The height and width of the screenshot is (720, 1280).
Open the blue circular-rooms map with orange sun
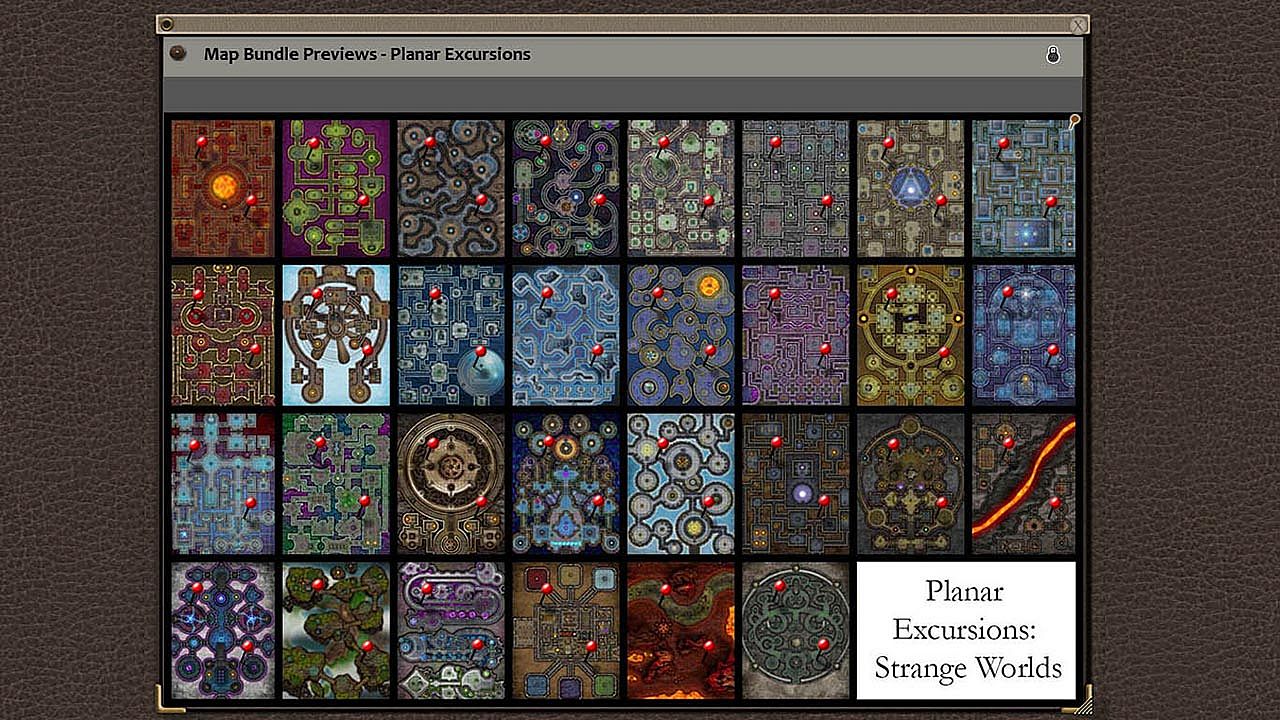pos(681,335)
